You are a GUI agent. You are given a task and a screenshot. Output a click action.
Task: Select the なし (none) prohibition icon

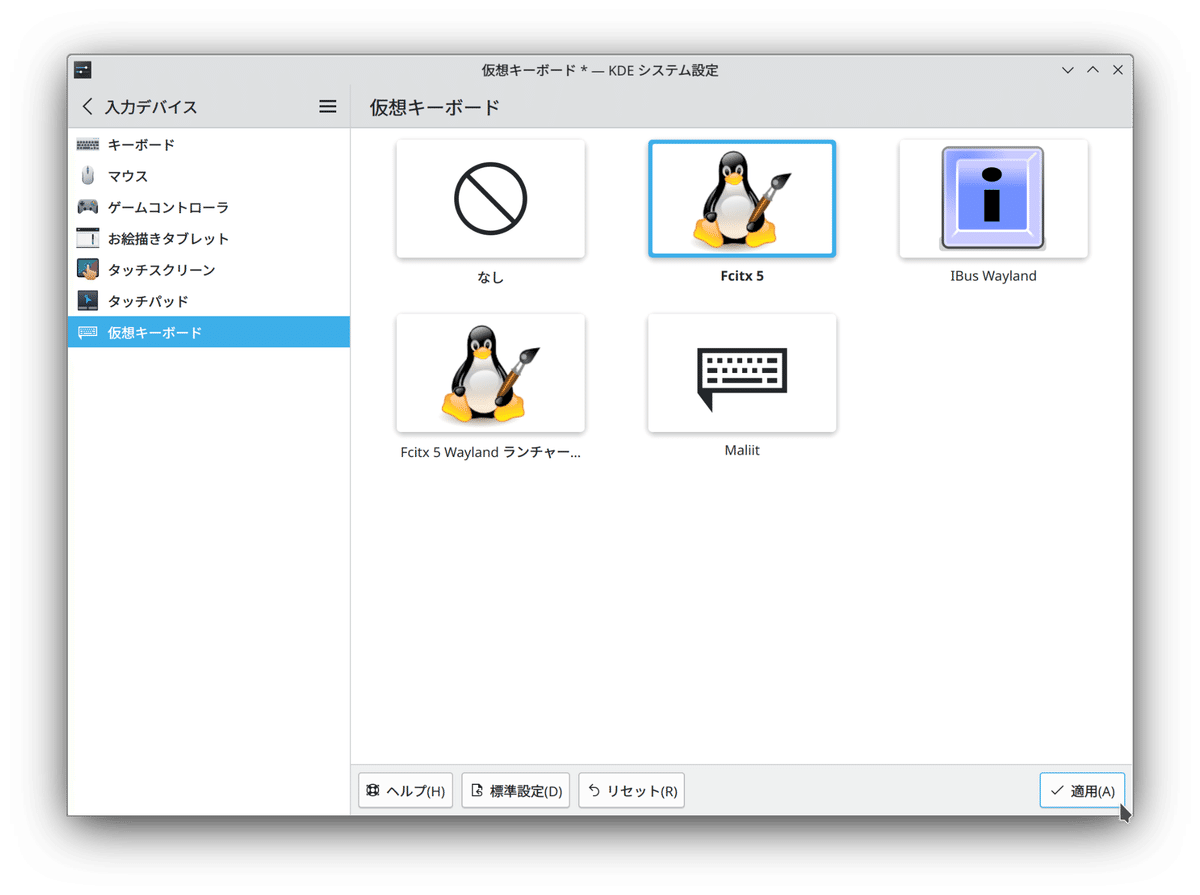(490, 198)
